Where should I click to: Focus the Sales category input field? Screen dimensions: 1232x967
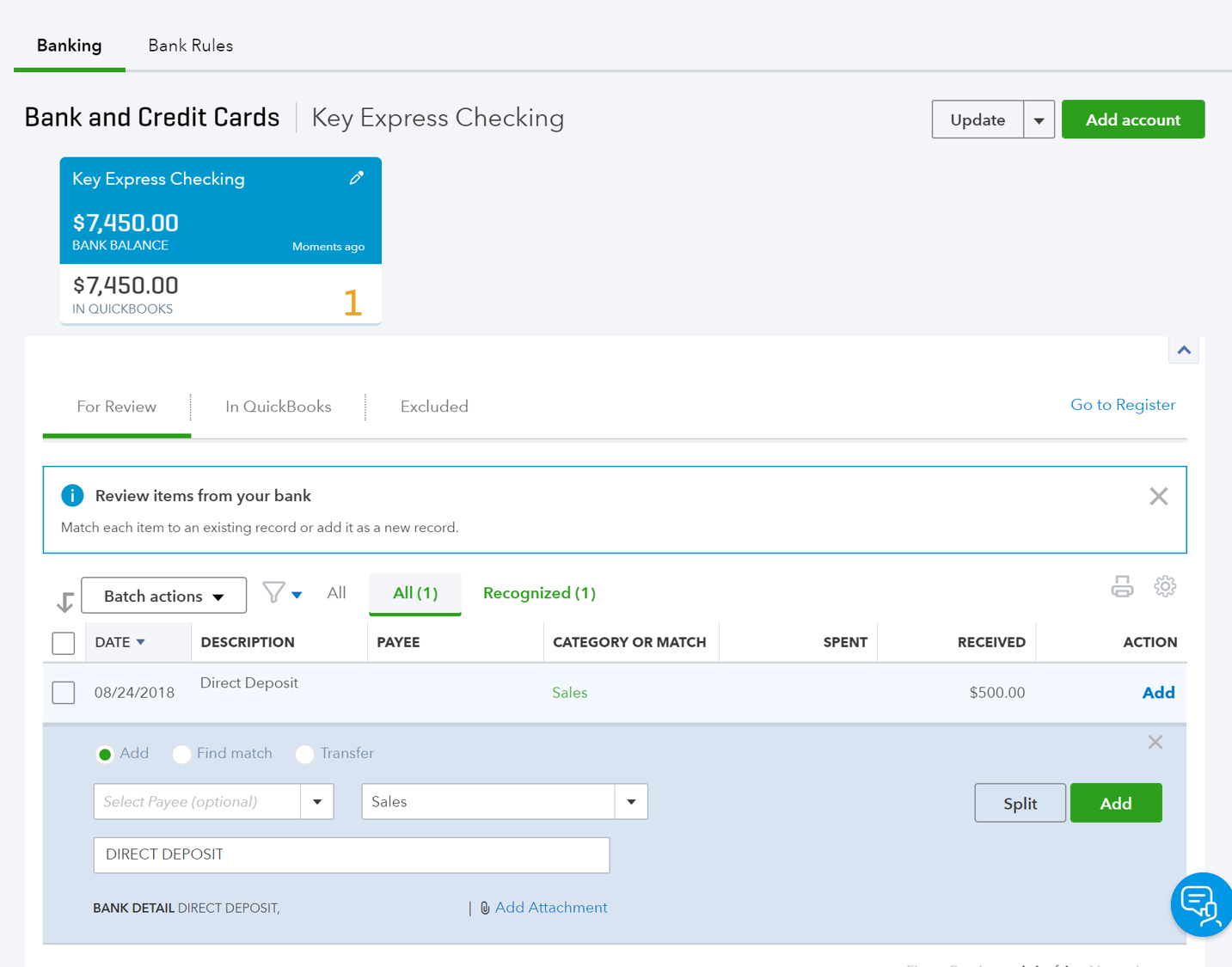488,802
